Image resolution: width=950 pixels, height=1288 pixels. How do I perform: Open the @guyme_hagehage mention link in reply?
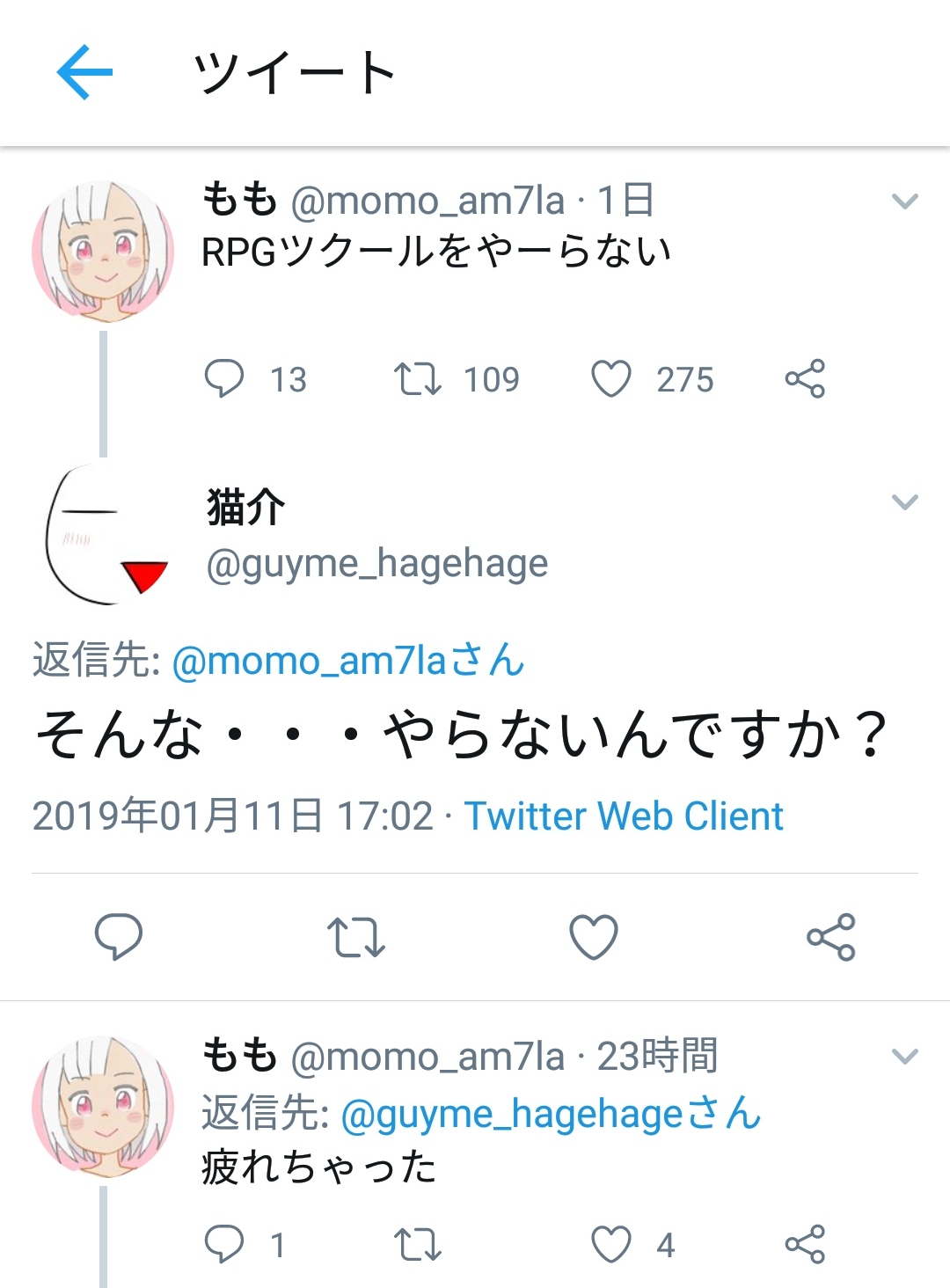pos(550,1114)
